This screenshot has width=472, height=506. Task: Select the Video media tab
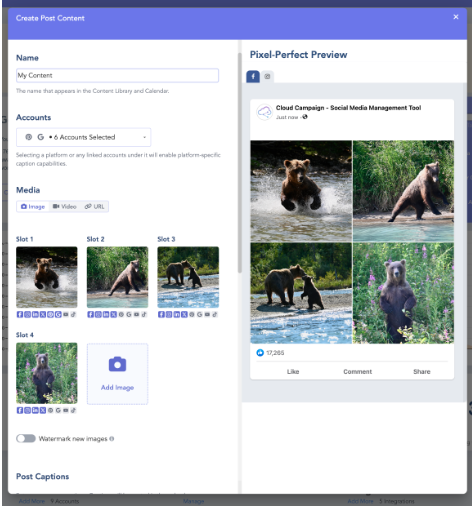coord(65,207)
